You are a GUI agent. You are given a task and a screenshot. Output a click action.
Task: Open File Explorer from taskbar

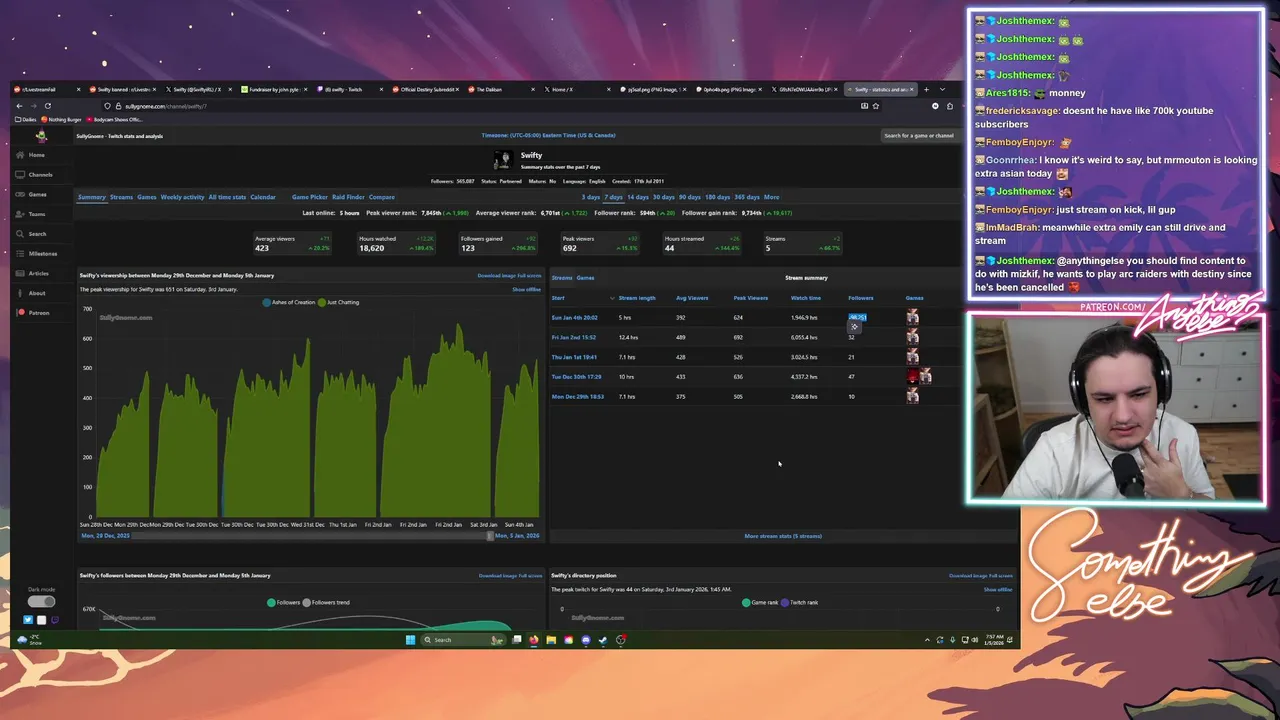tap(551, 640)
